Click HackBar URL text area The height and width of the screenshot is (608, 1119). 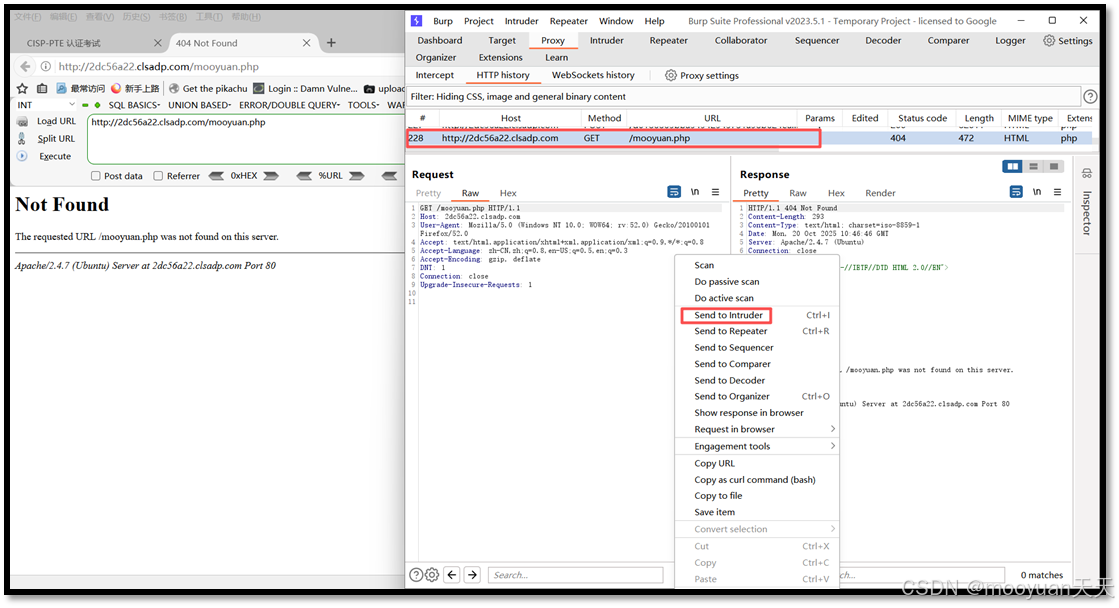pyautogui.click(x=245, y=139)
